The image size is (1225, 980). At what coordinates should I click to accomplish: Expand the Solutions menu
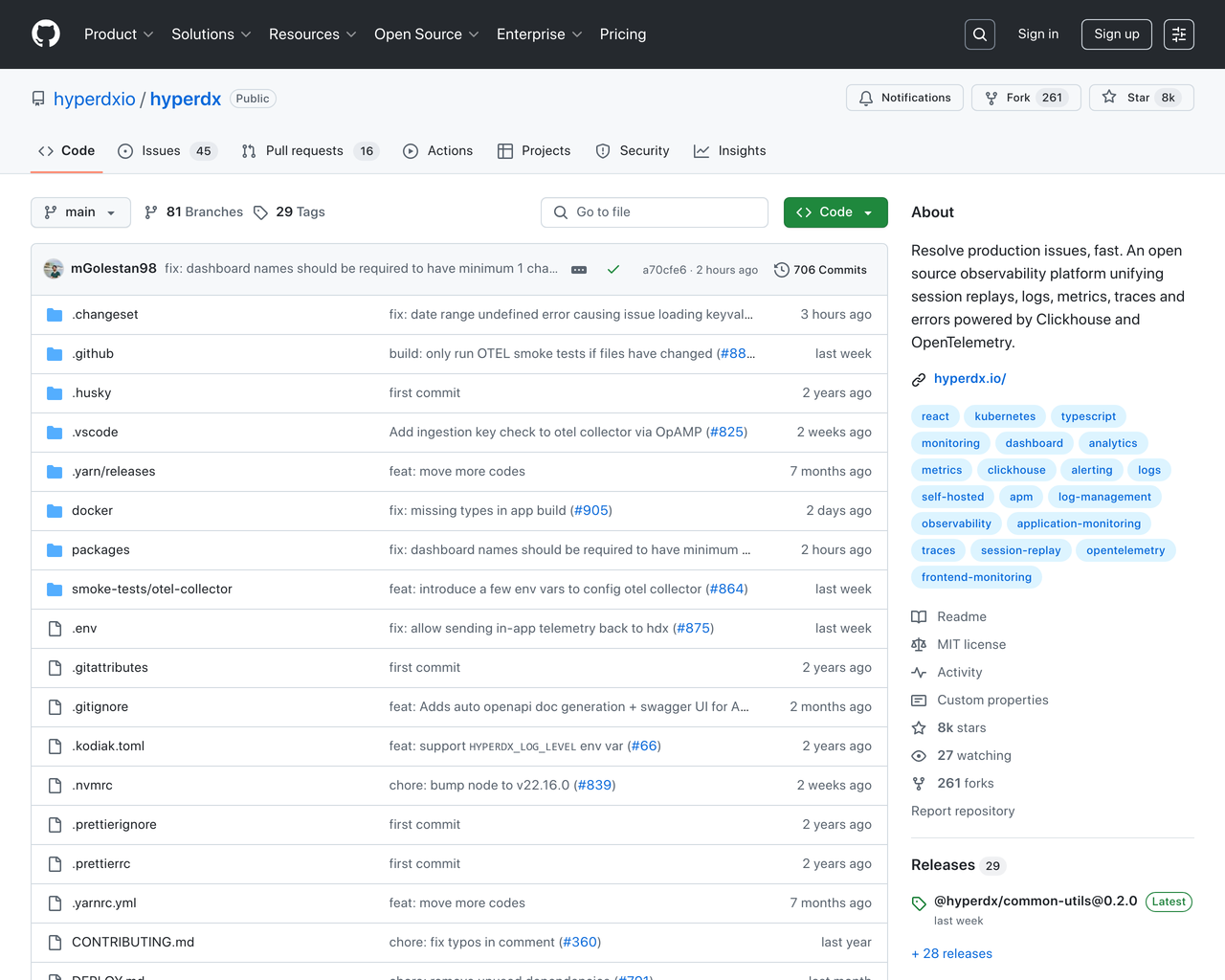(x=212, y=34)
